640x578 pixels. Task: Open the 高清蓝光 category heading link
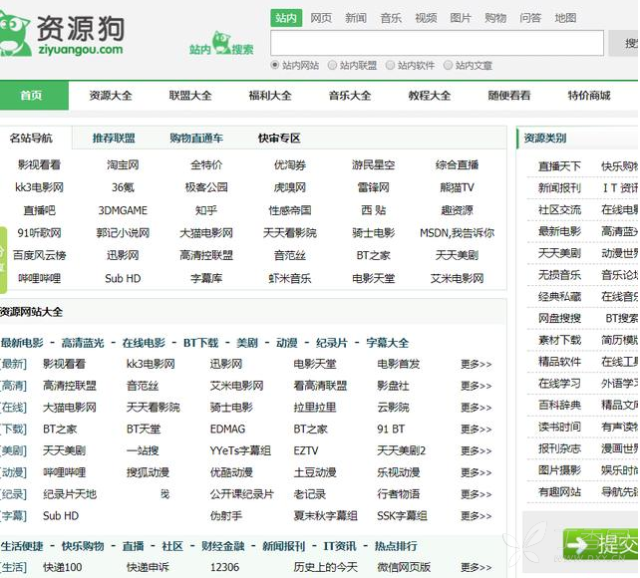pos(83,343)
